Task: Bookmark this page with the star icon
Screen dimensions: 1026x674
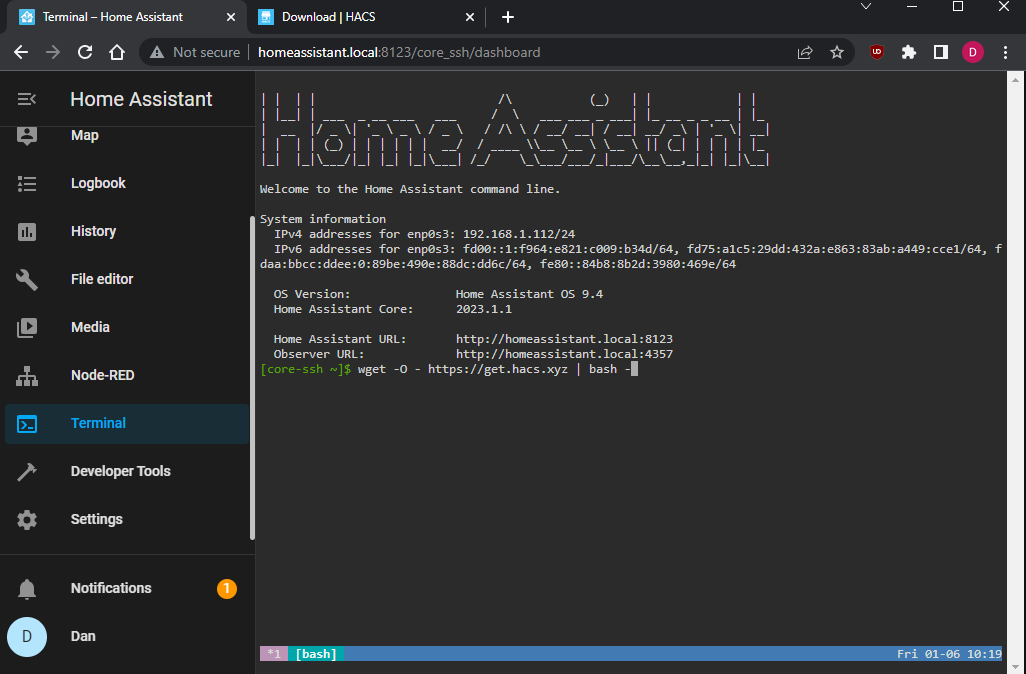Action: [837, 52]
